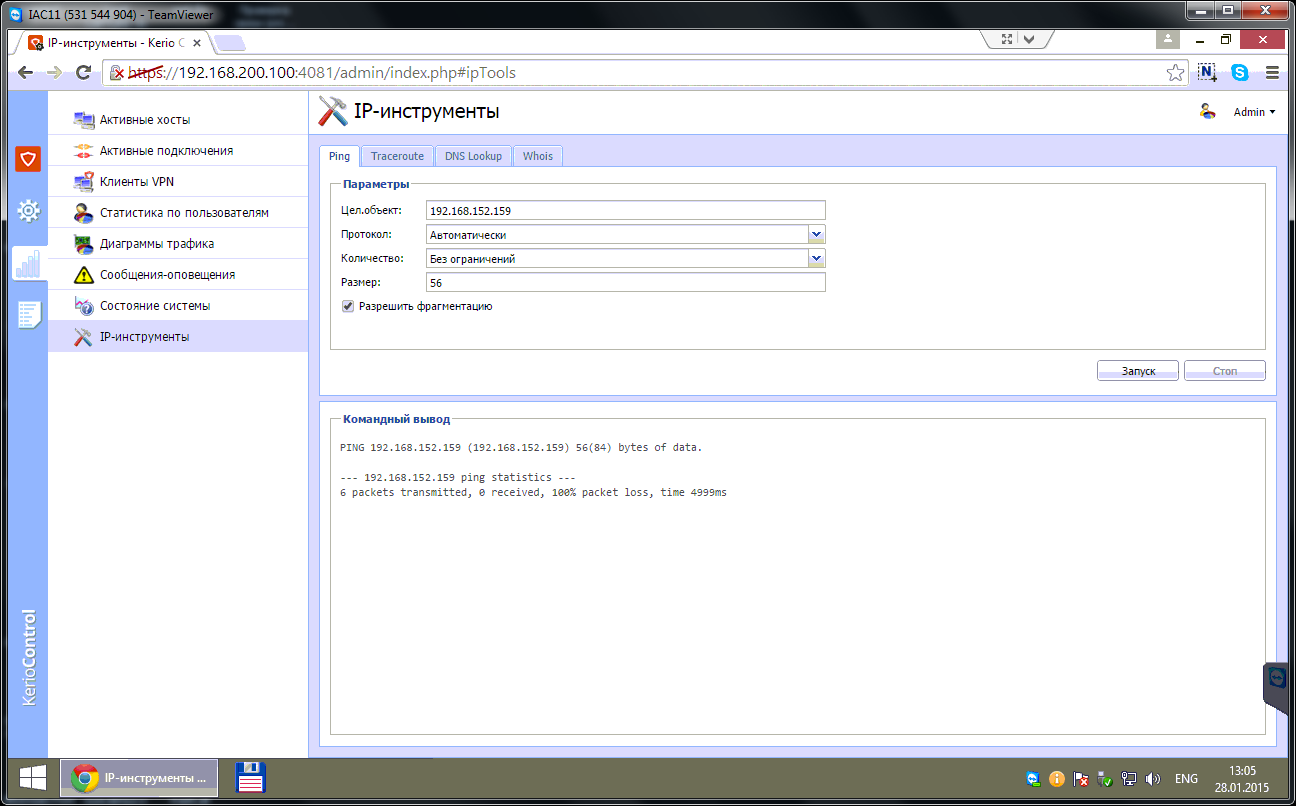Select the bar chart status section icon
The width and height of the screenshot is (1296, 806).
(28, 264)
